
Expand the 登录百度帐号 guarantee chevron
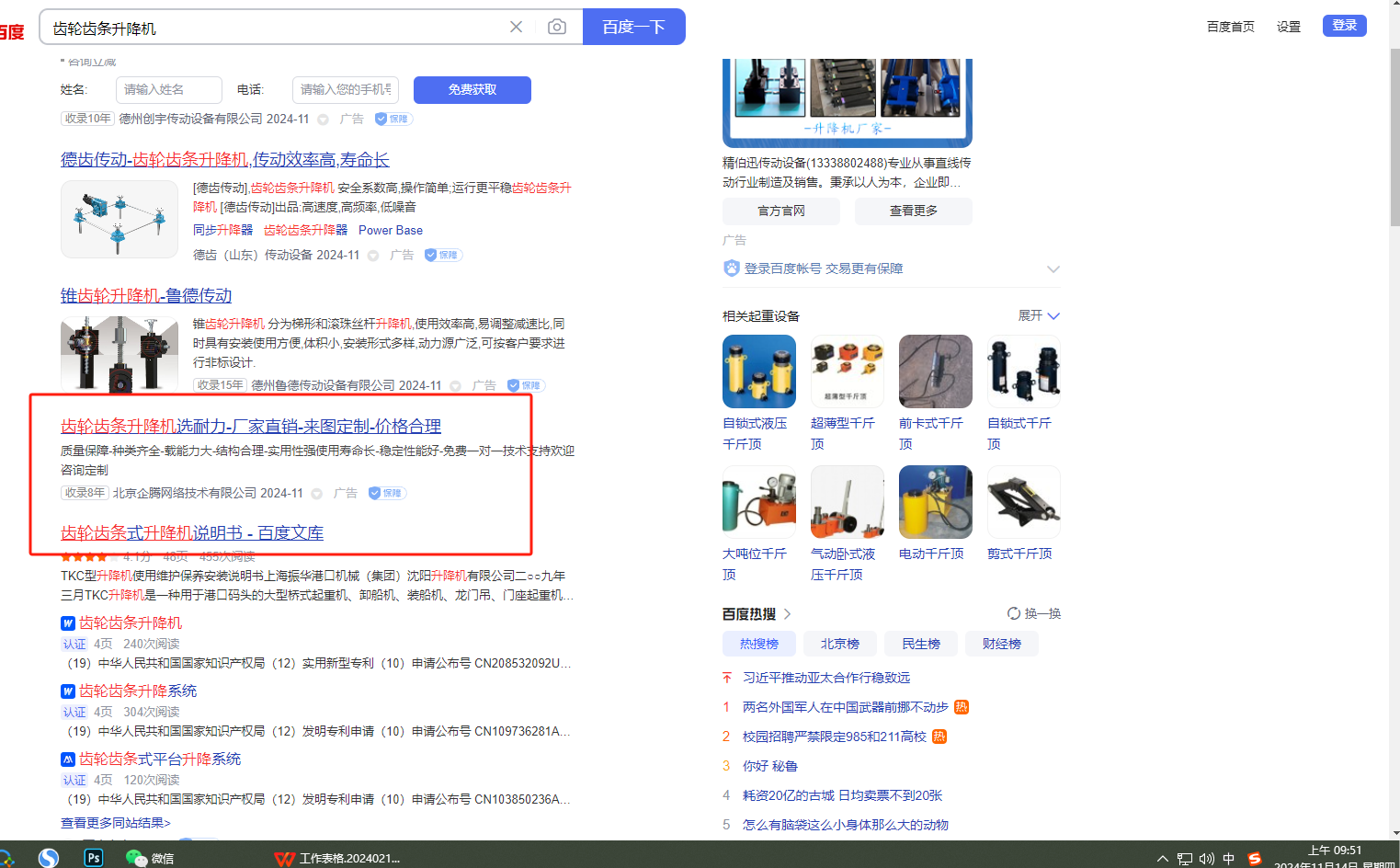1053,268
